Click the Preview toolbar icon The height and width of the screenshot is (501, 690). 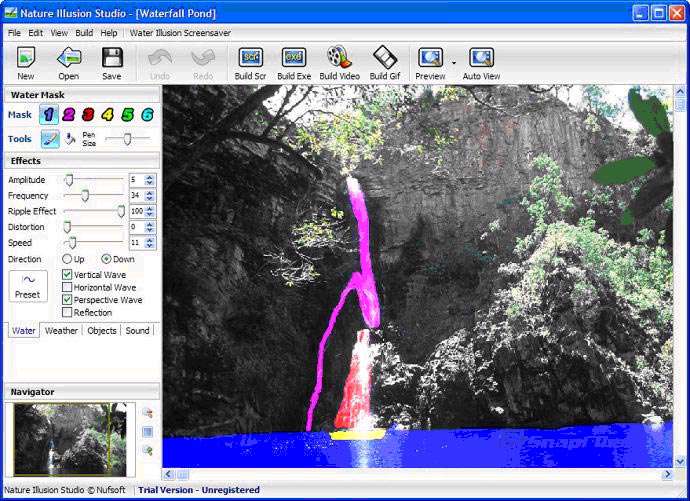pos(431,58)
